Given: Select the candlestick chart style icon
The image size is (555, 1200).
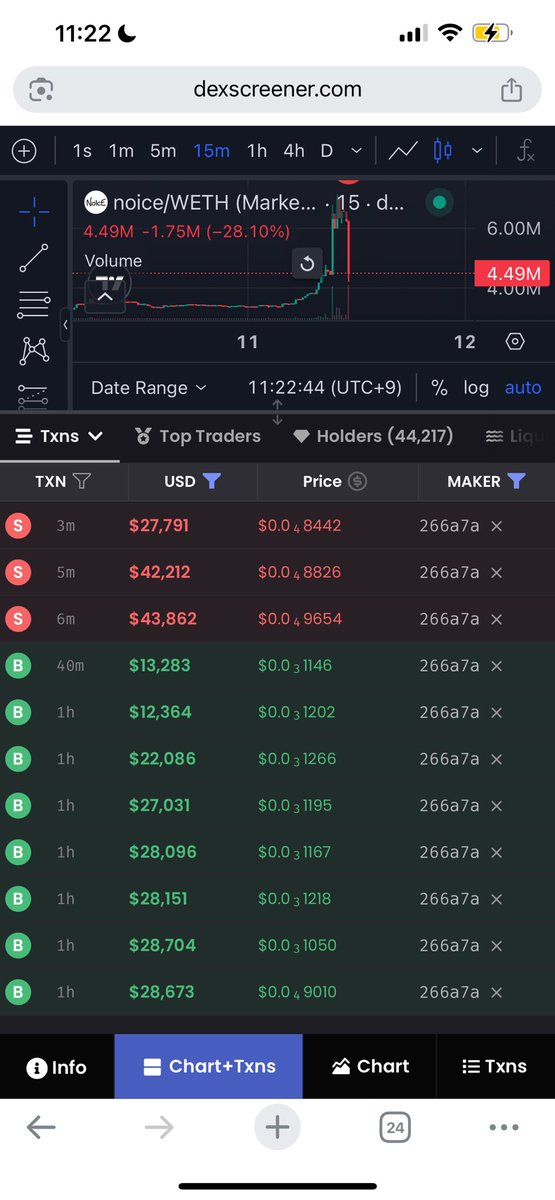Looking at the screenshot, I should pos(443,151).
